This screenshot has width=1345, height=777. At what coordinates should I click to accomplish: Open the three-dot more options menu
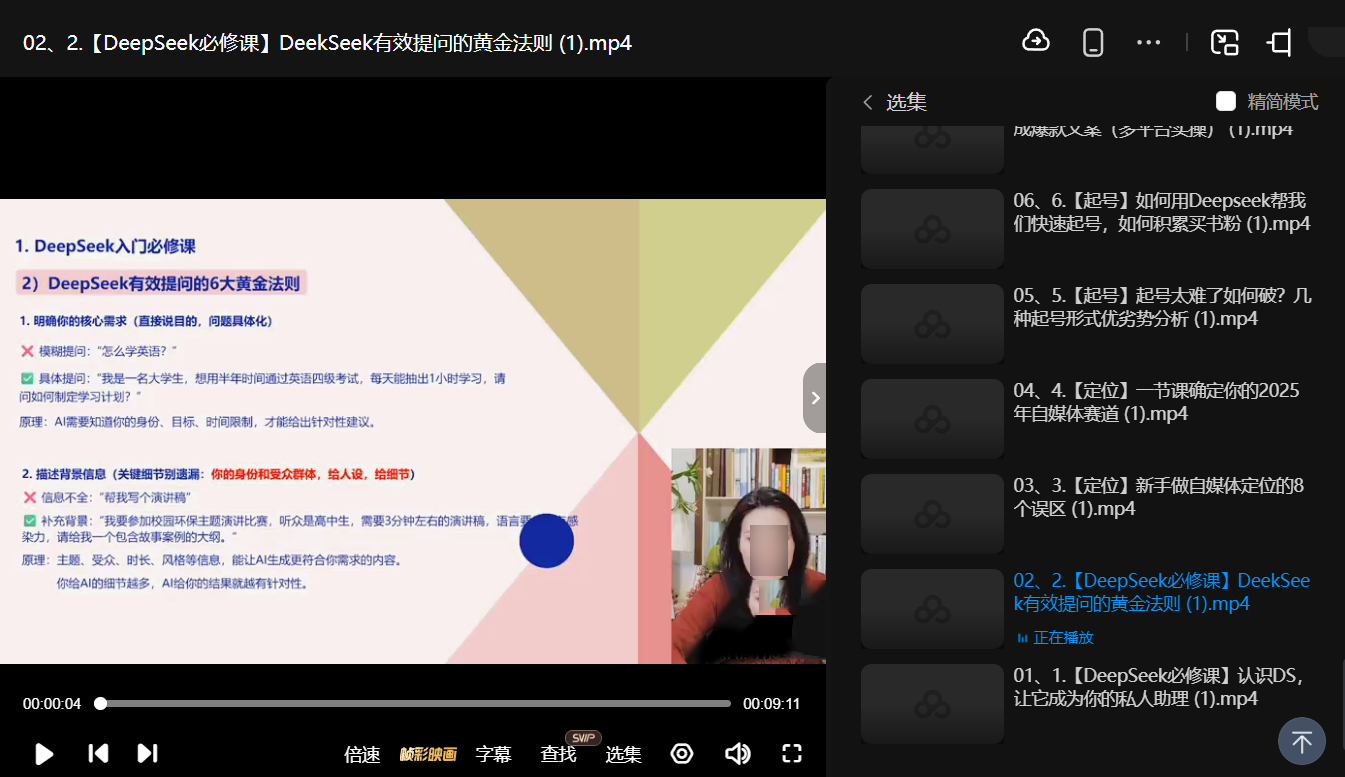[1149, 42]
